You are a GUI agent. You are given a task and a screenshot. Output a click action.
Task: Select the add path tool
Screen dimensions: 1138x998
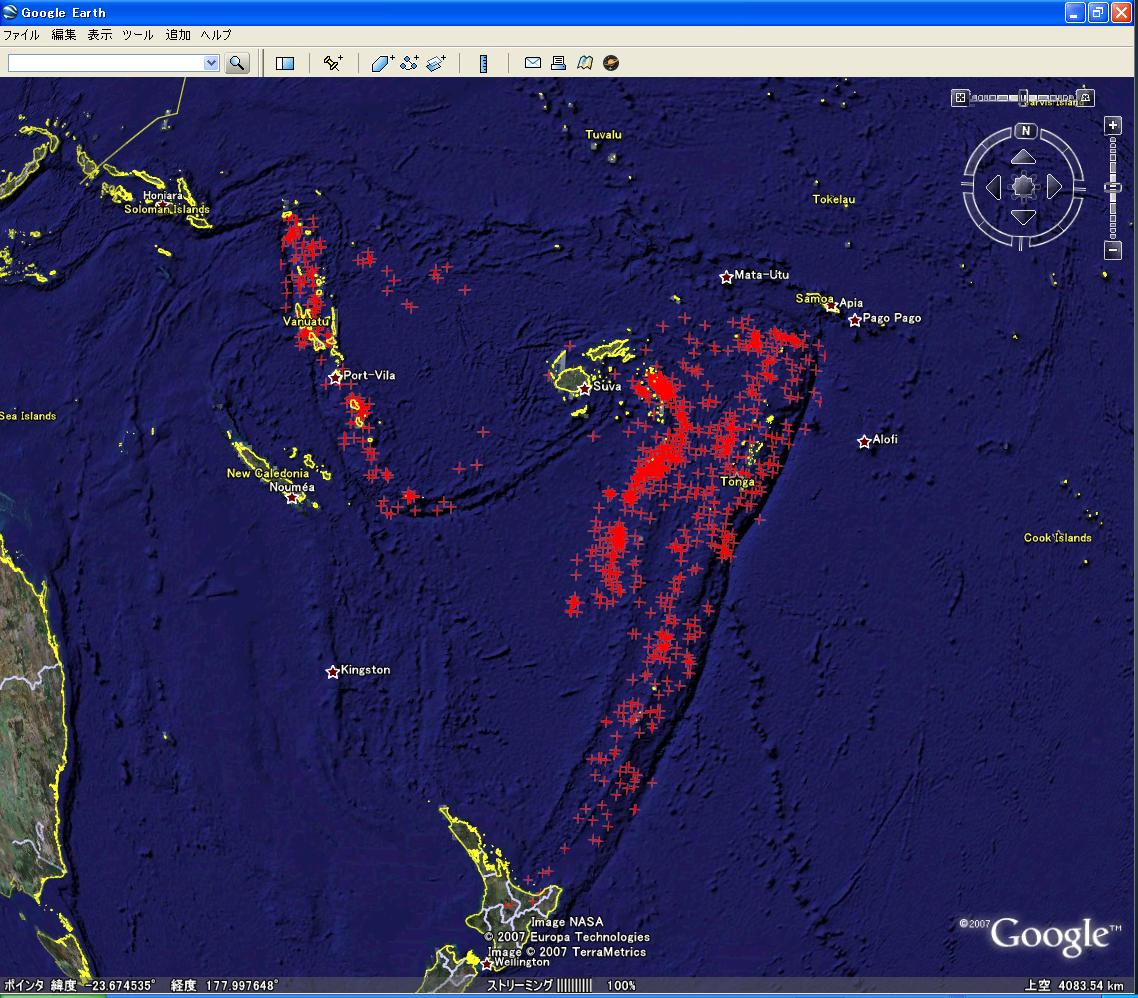click(x=409, y=63)
